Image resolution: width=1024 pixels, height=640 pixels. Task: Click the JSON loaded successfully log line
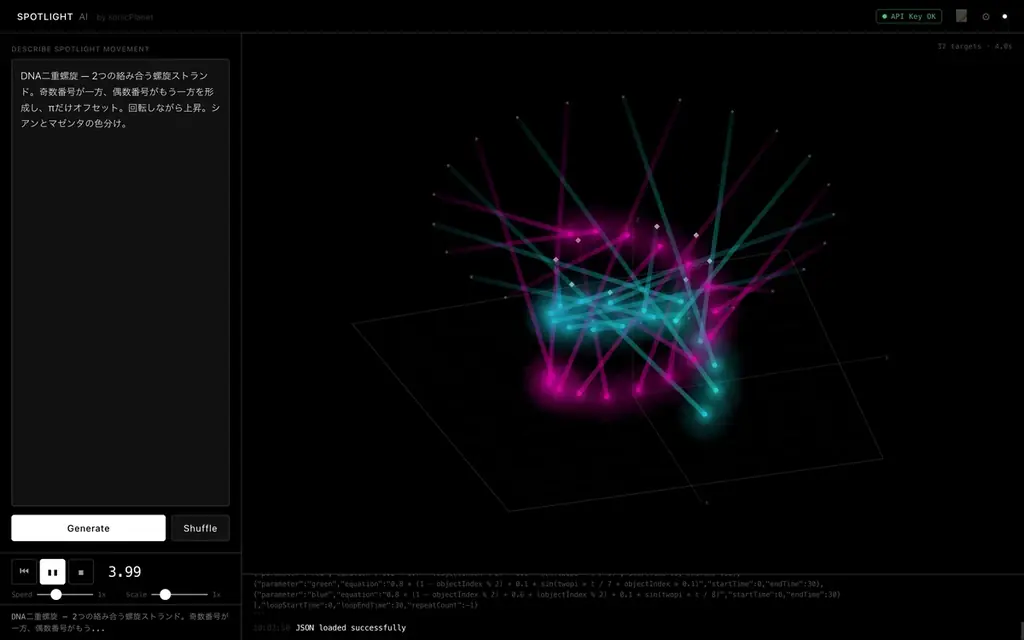[349, 627]
